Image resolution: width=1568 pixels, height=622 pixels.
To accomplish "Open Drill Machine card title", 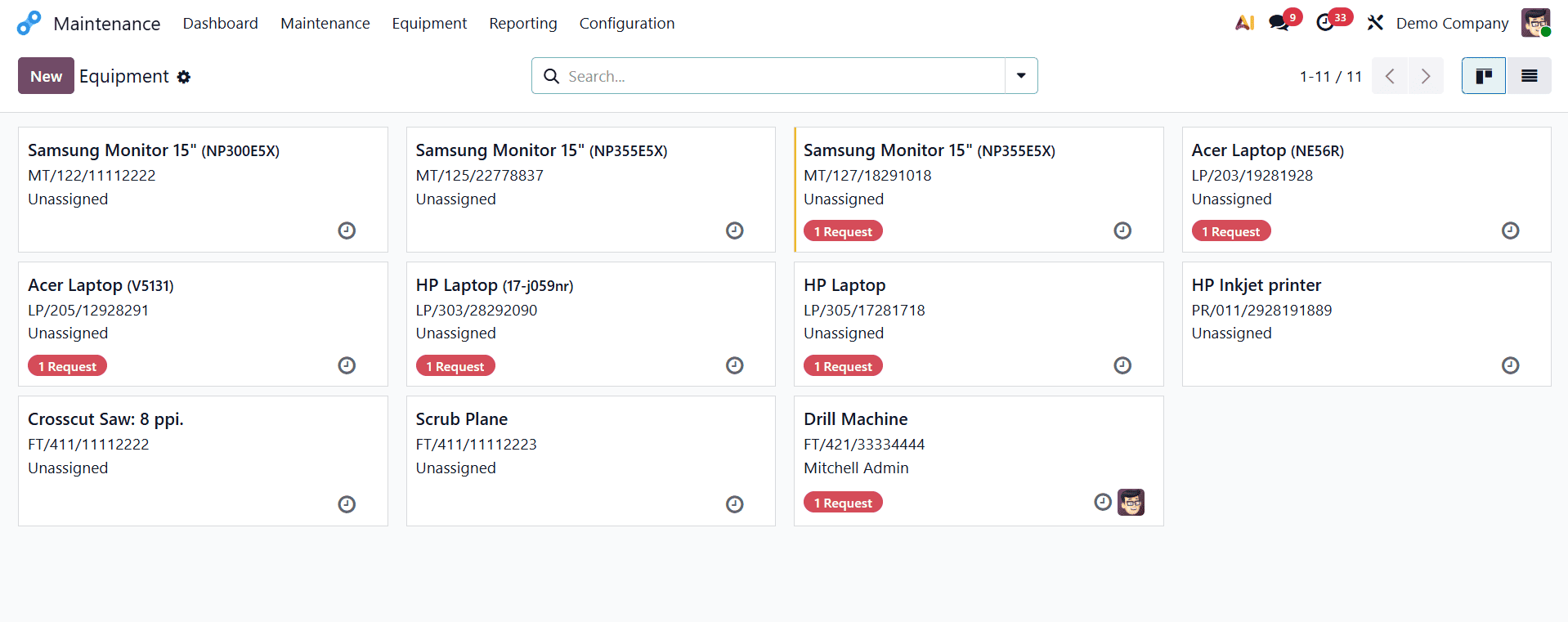I will pos(856,419).
